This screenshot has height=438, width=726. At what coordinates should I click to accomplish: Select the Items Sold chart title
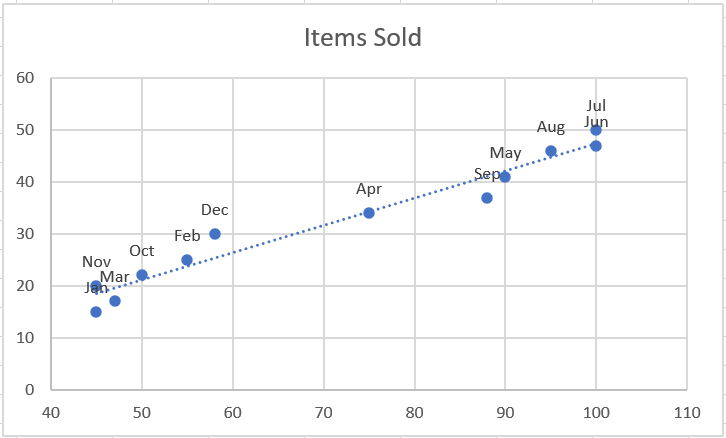pyautogui.click(x=363, y=38)
